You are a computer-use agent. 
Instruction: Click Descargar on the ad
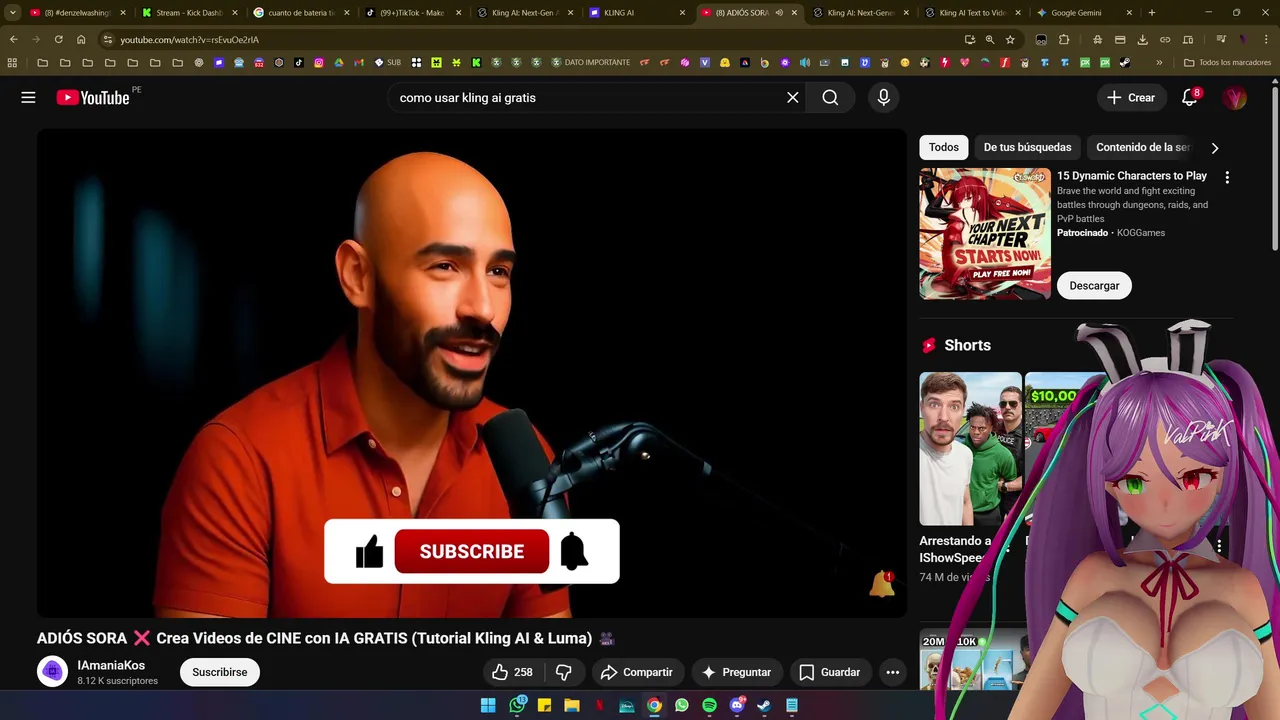[x=1094, y=285]
